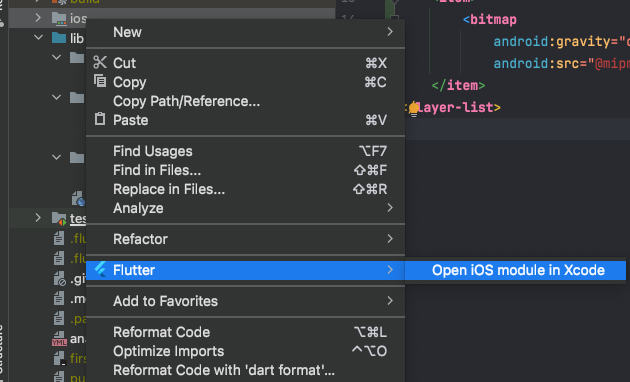Open Find in Files
The width and height of the screenshot is (630, 382).
tap(245, 170)
